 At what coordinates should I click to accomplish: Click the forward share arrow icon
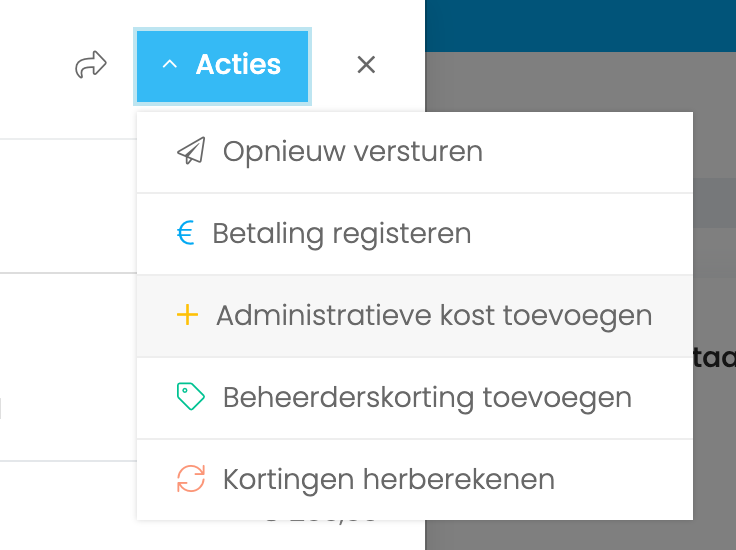tap(91, 64)
